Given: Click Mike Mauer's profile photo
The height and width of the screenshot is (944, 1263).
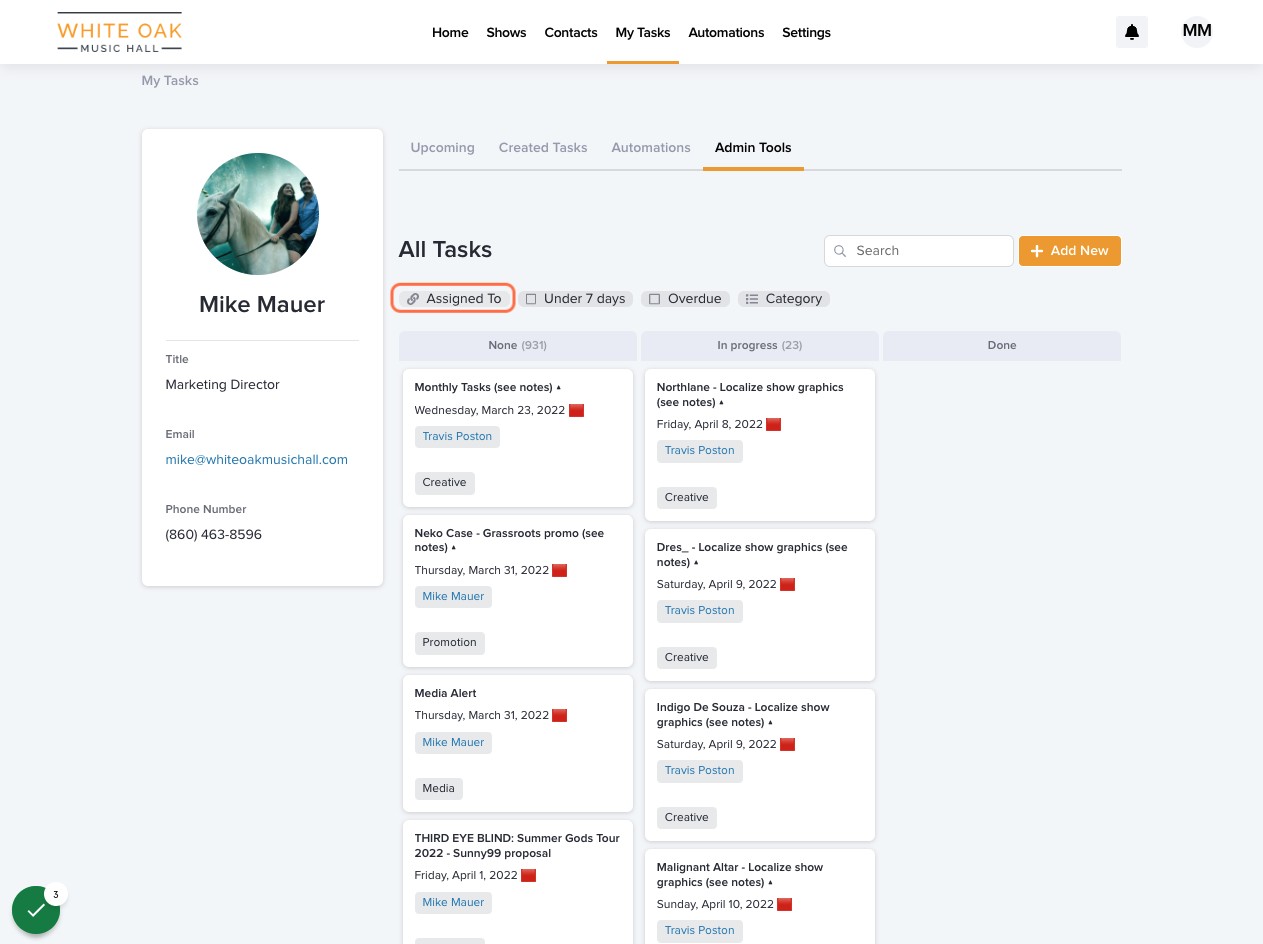Looking at the screenshot, I should click(258, 214).
